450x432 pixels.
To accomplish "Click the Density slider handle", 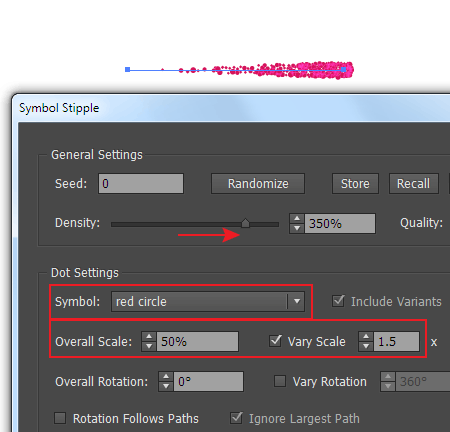I will (245, 223).
